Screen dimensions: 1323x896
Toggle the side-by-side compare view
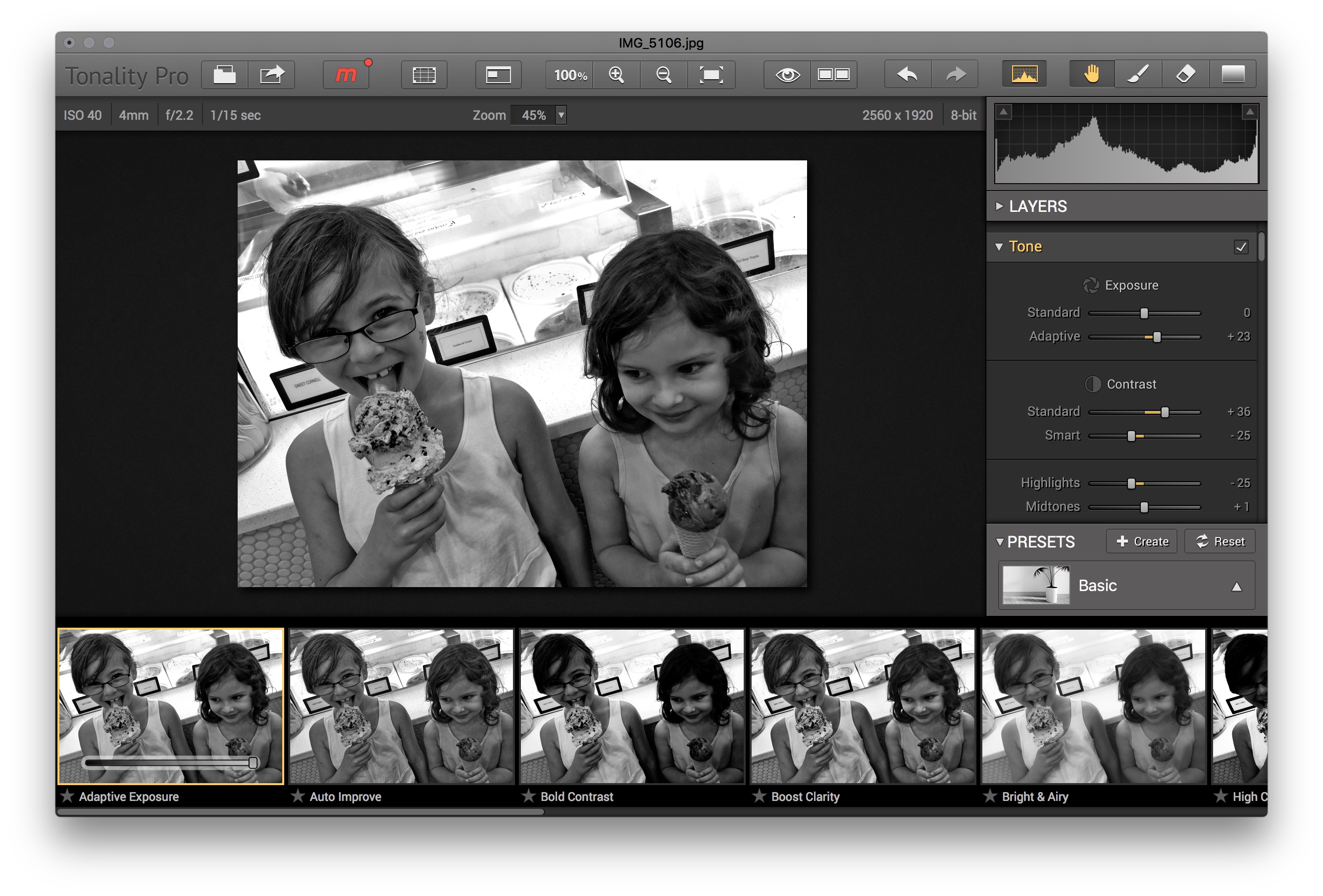click(x=835, y=74)
